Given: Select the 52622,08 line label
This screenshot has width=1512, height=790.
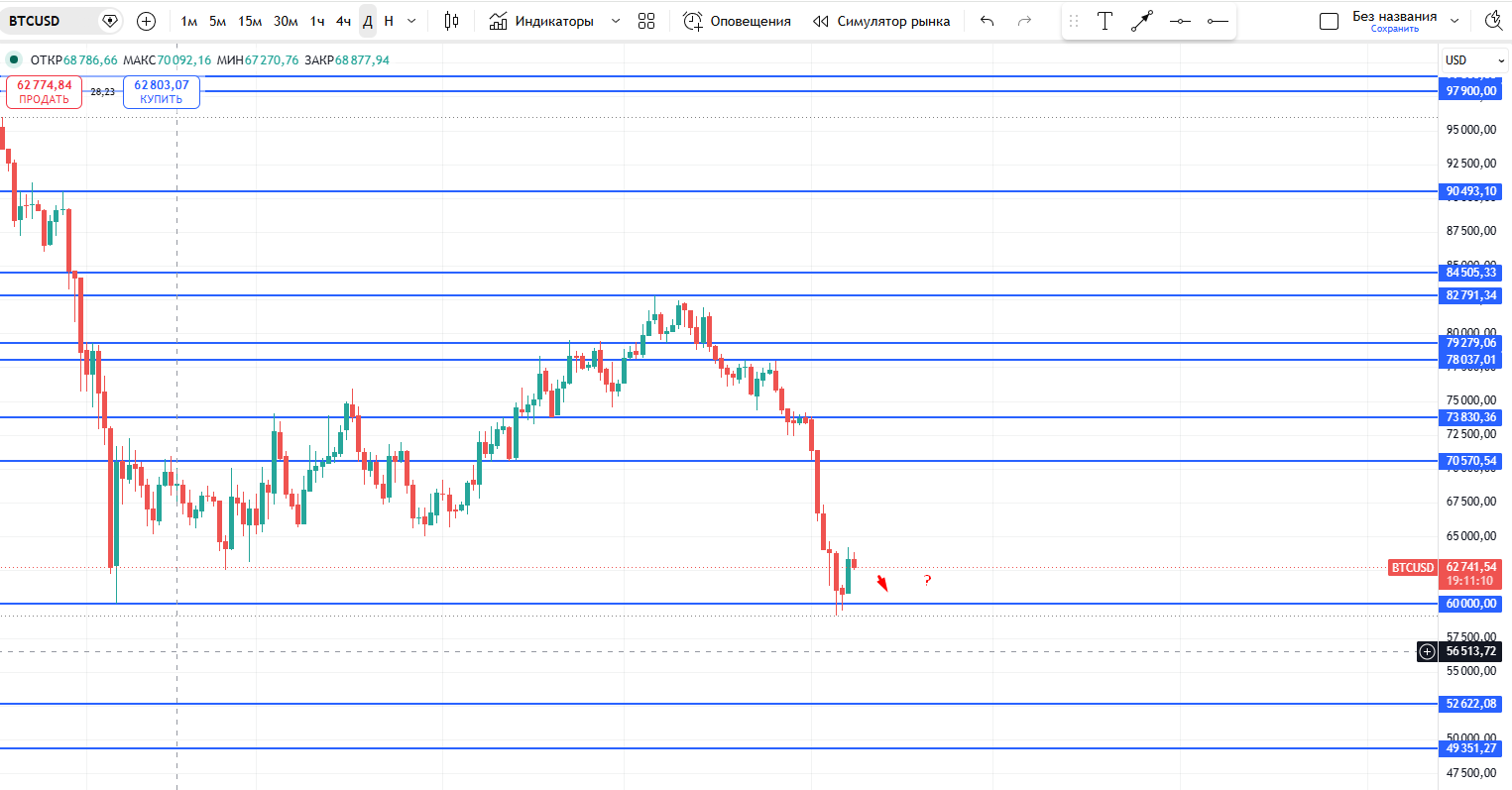Looking at the screenshot, I should (1471, 704).
